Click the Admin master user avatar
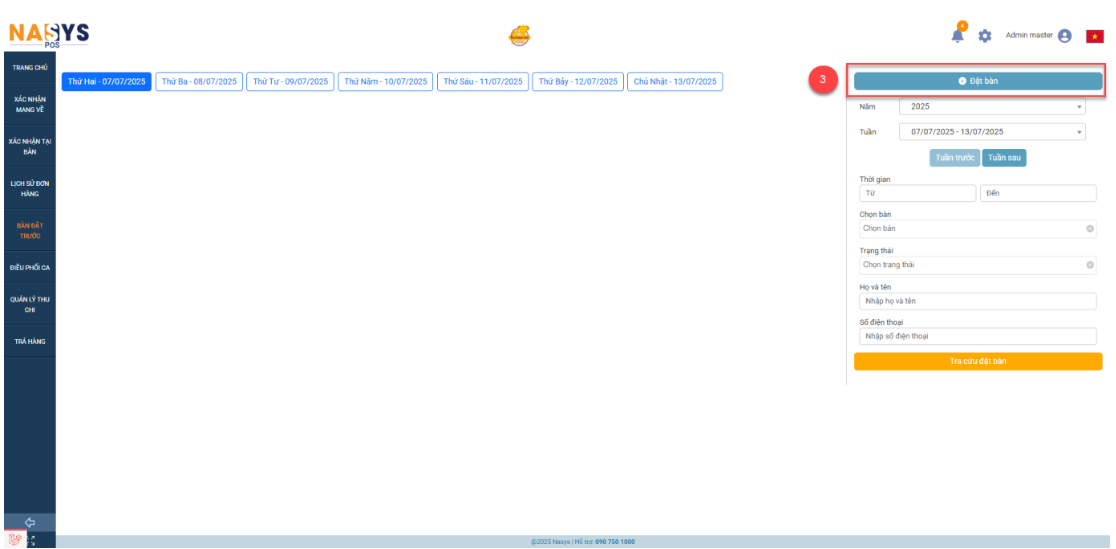This screenshot has height=549, width=1116. (x=1065, y=35)
